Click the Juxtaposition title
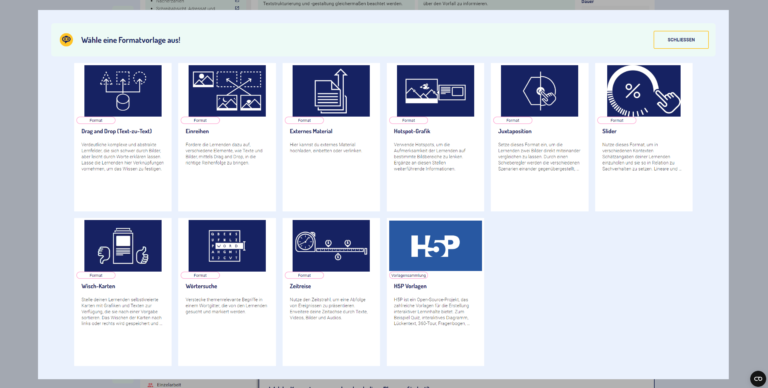768x388 pixels. (515, 131)
